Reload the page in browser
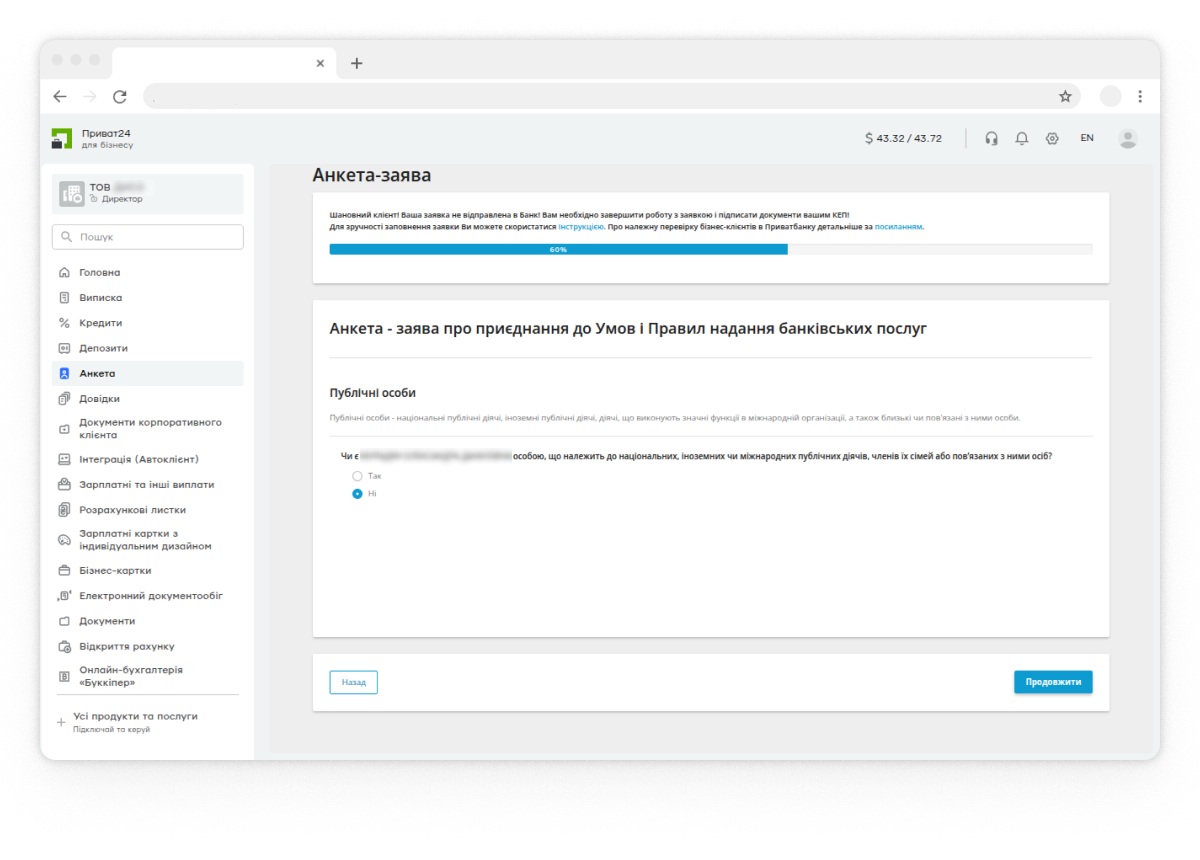Viewport: 1200px width, 860px height. [120, 97]
